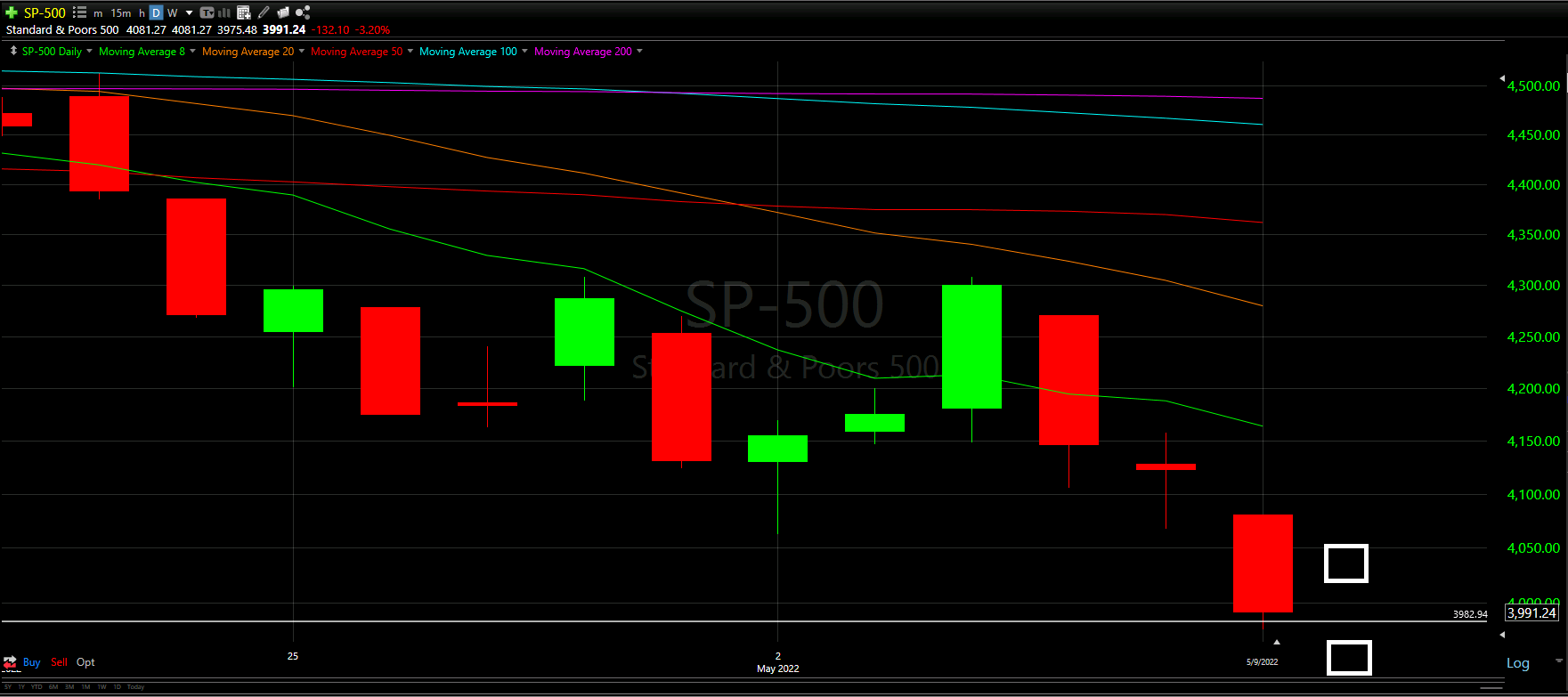
Task: Expand the Moving Average 20 dropdown
Action: [302, 51]
